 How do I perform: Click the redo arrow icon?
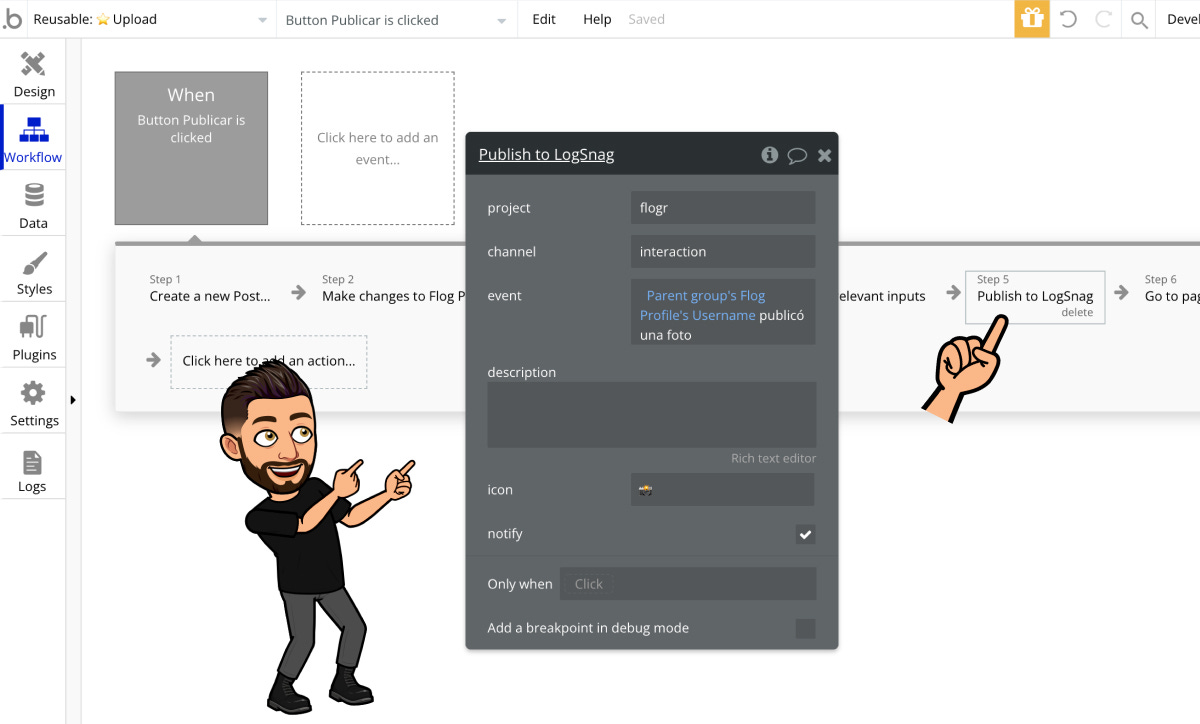1103,19
